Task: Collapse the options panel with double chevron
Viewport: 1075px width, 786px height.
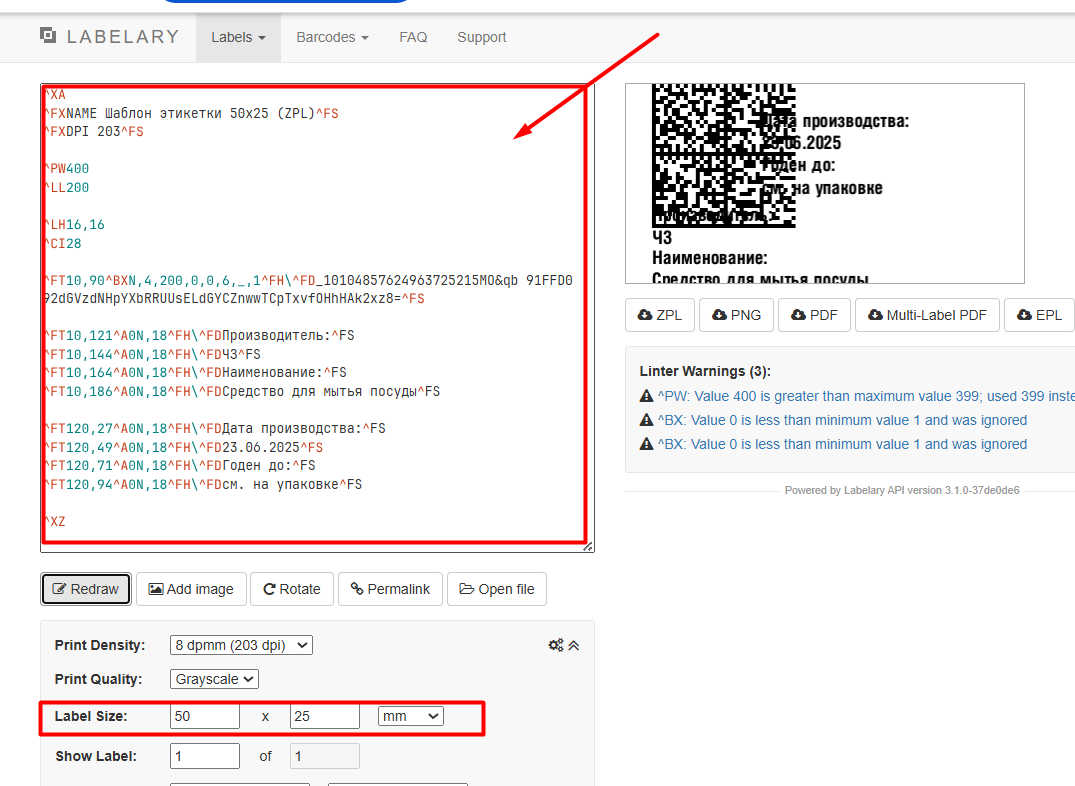Action: pyautogui.click(x=574, y=645)
